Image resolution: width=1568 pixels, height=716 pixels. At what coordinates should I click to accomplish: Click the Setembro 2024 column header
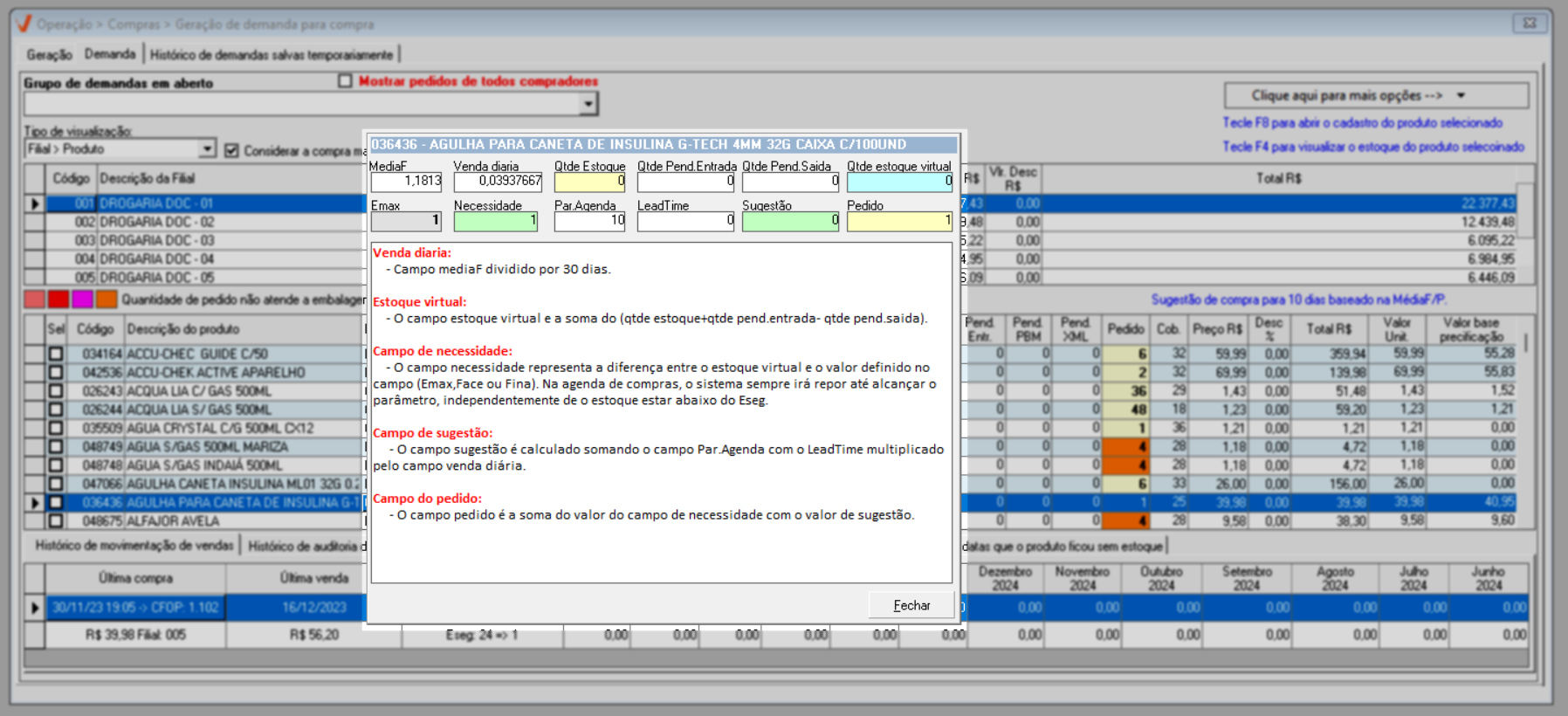point(1247,578)
